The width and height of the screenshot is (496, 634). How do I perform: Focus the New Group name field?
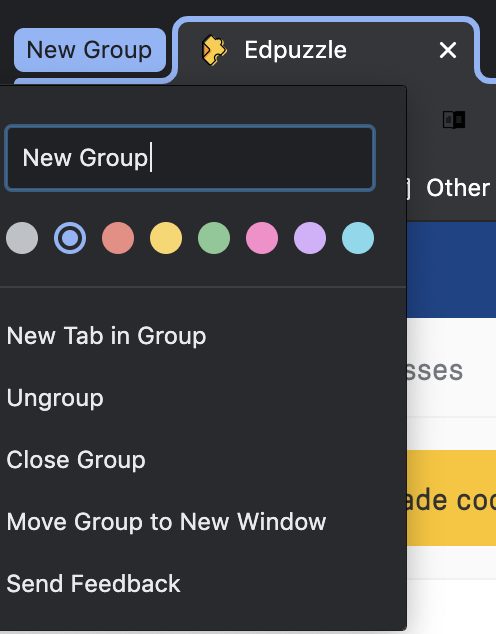pos(190,158)
